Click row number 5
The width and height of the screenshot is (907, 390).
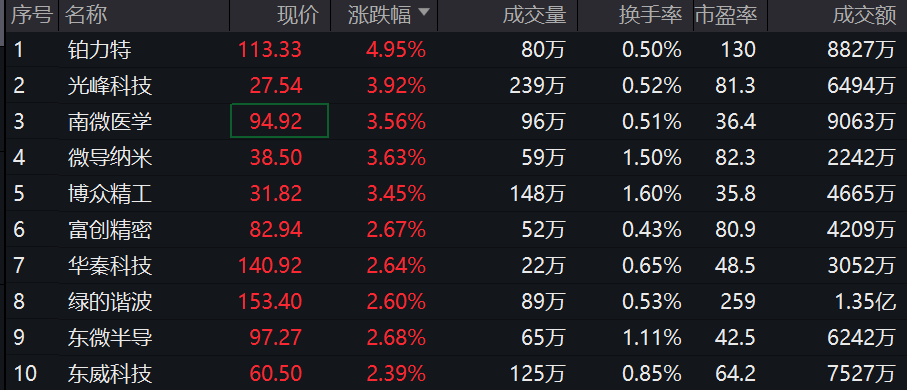tap(19, 193)
